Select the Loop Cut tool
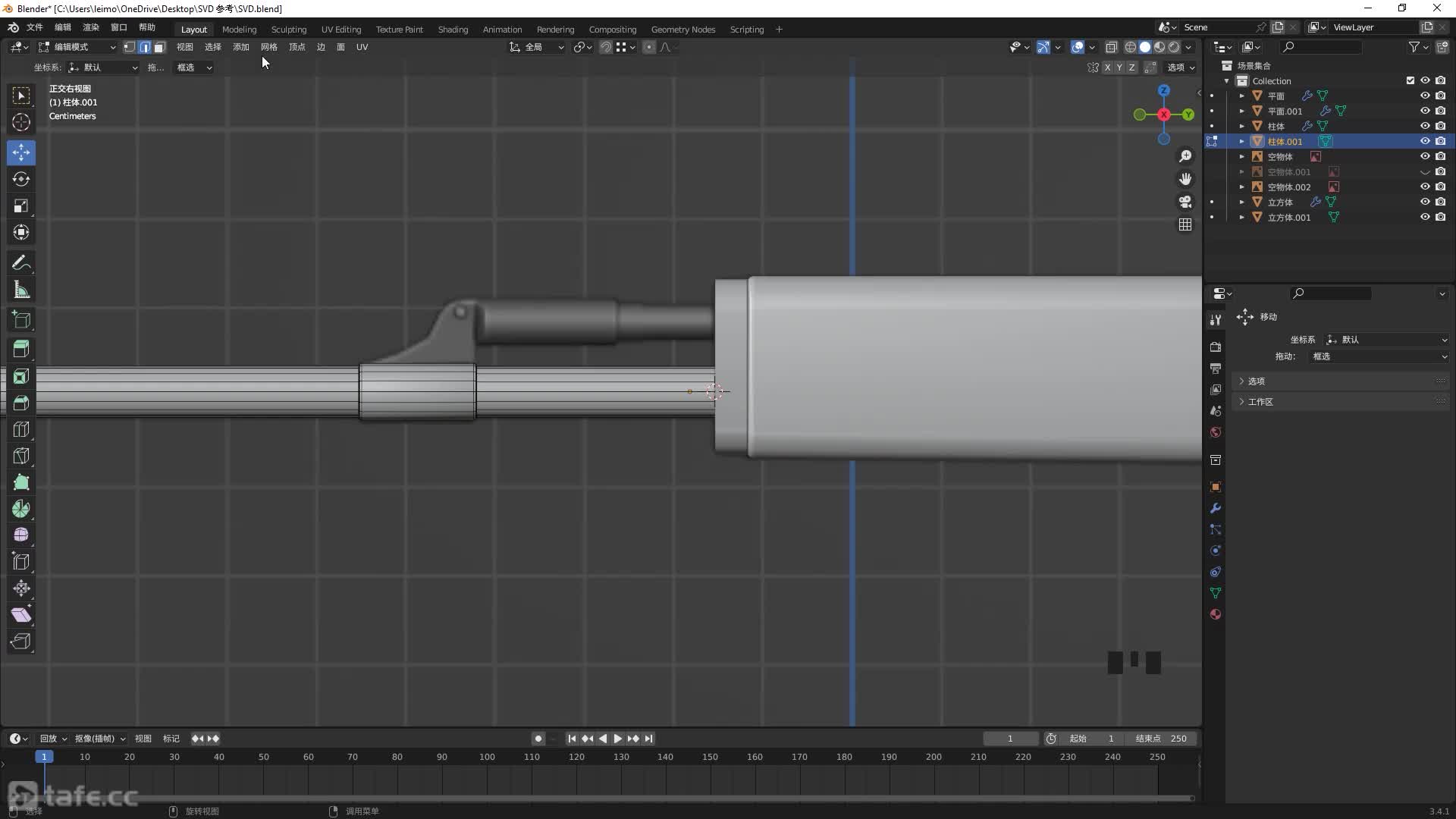This screenshot has width=1456, height=819. tap(21, 429)
